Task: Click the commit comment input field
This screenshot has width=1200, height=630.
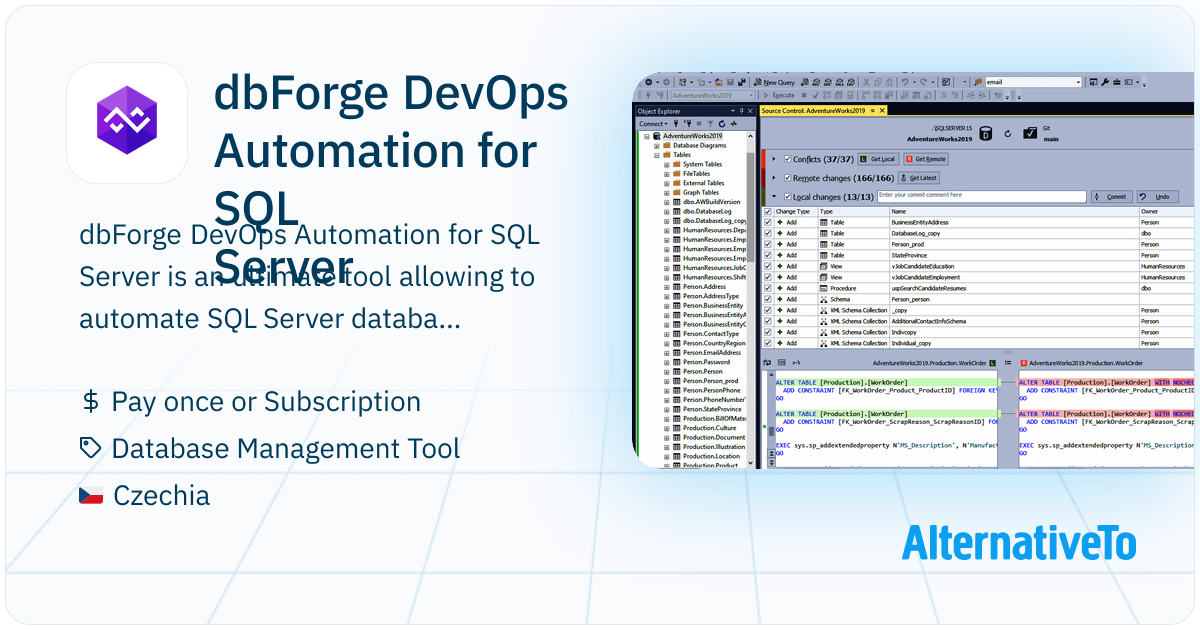Action: 981,196
